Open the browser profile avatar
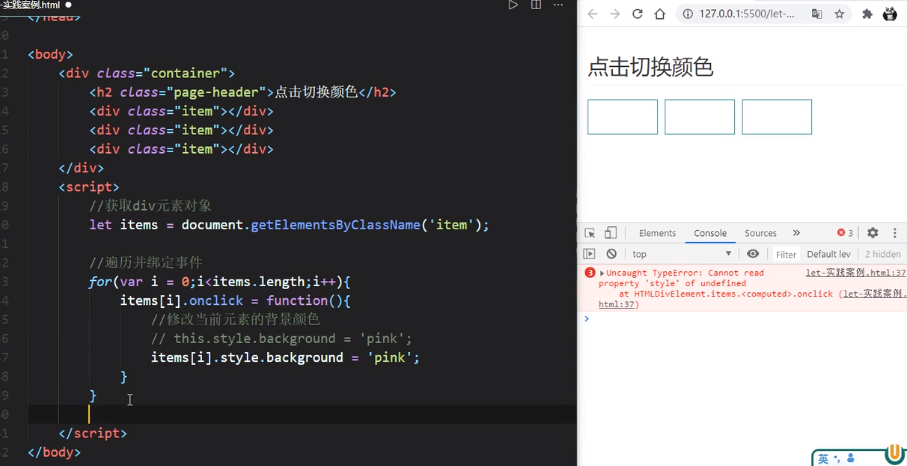This screenshot has width=907, height=466. (x=890, y=14)
